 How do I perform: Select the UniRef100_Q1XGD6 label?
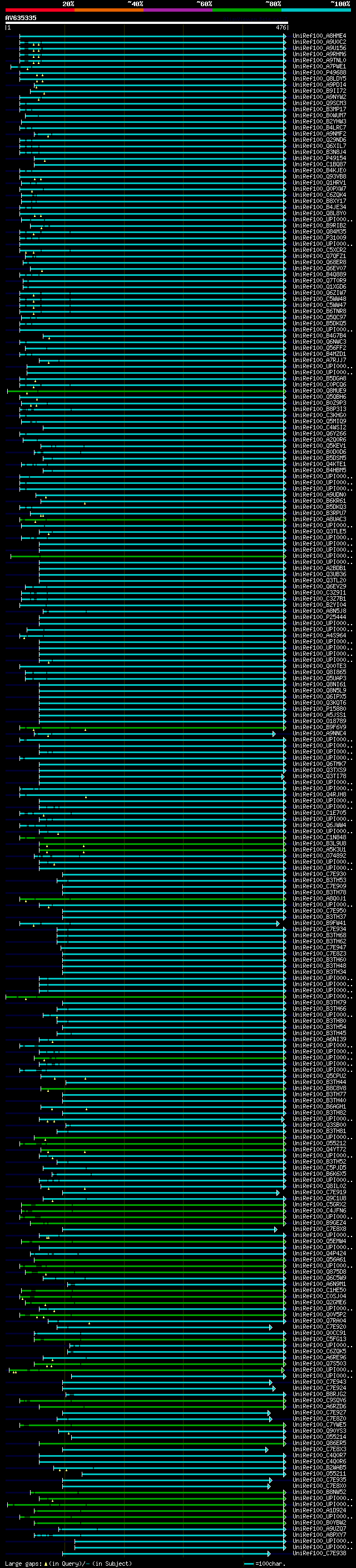pyautogui.click(x=319, y=286)
